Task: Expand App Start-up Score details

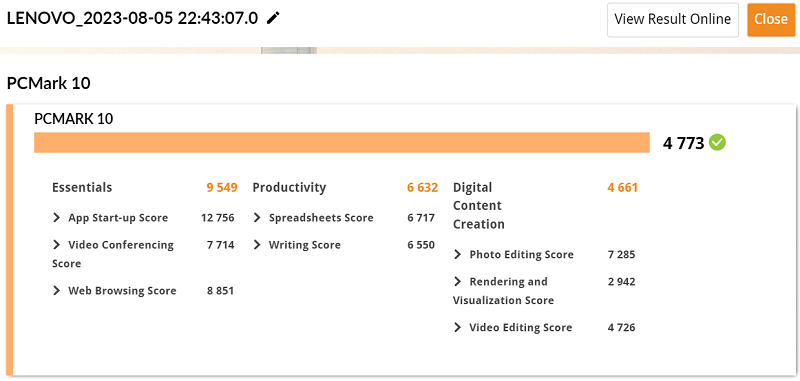Action: [57, 218]
